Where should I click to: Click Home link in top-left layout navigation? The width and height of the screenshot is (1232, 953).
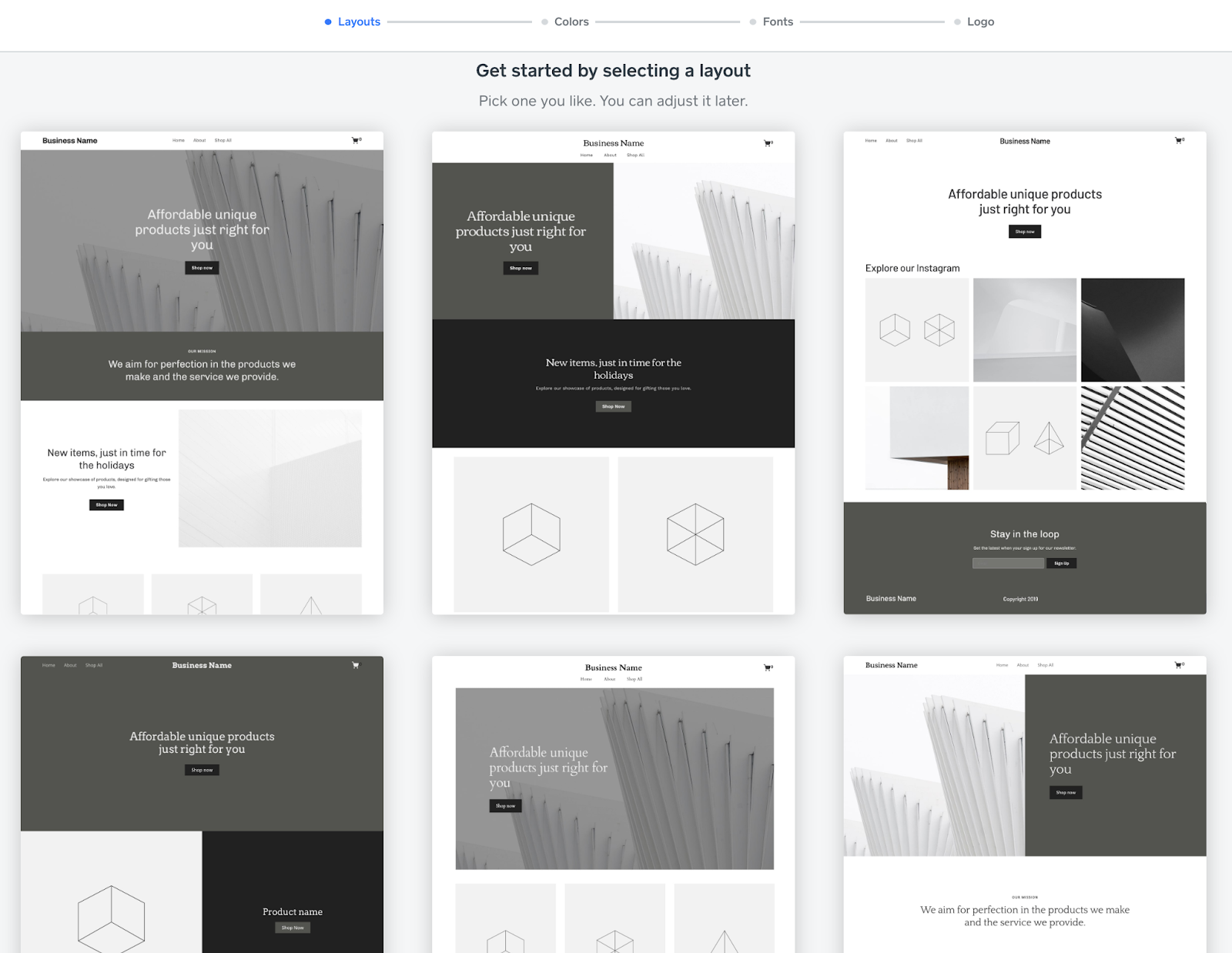(178, 140)
